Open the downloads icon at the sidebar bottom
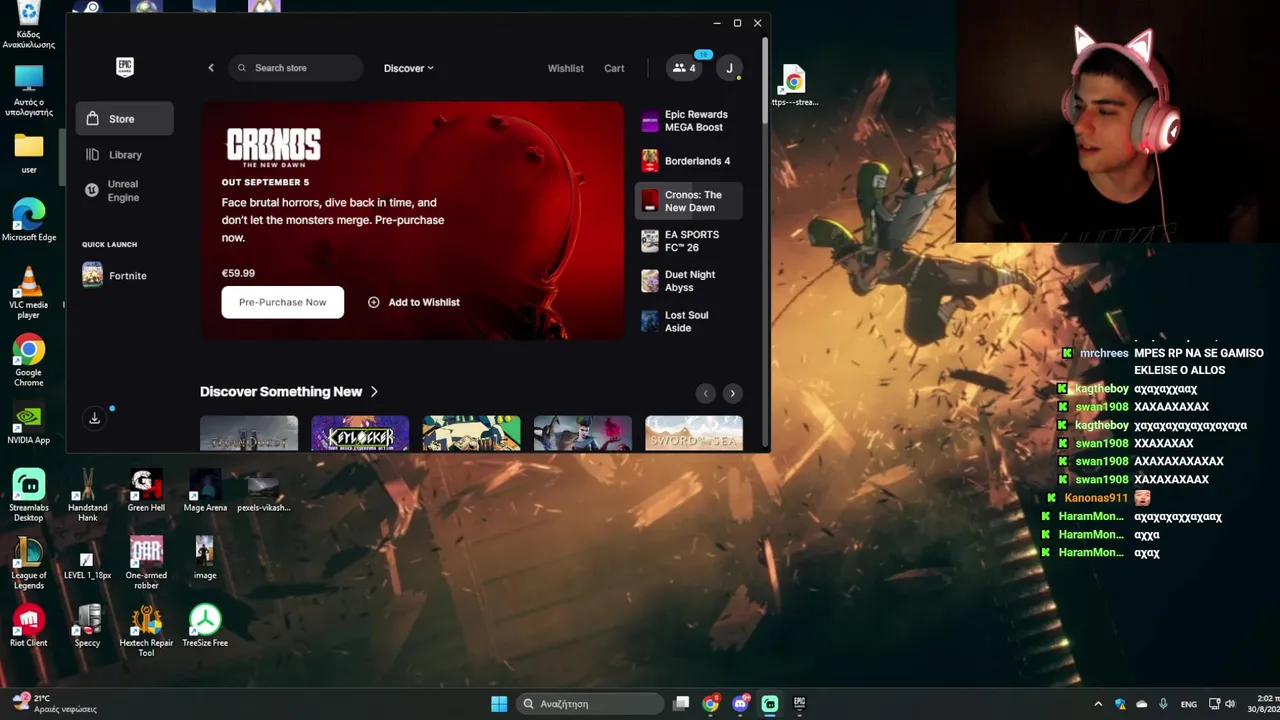This screenshot has width=1280, height=720. [94, 419]
